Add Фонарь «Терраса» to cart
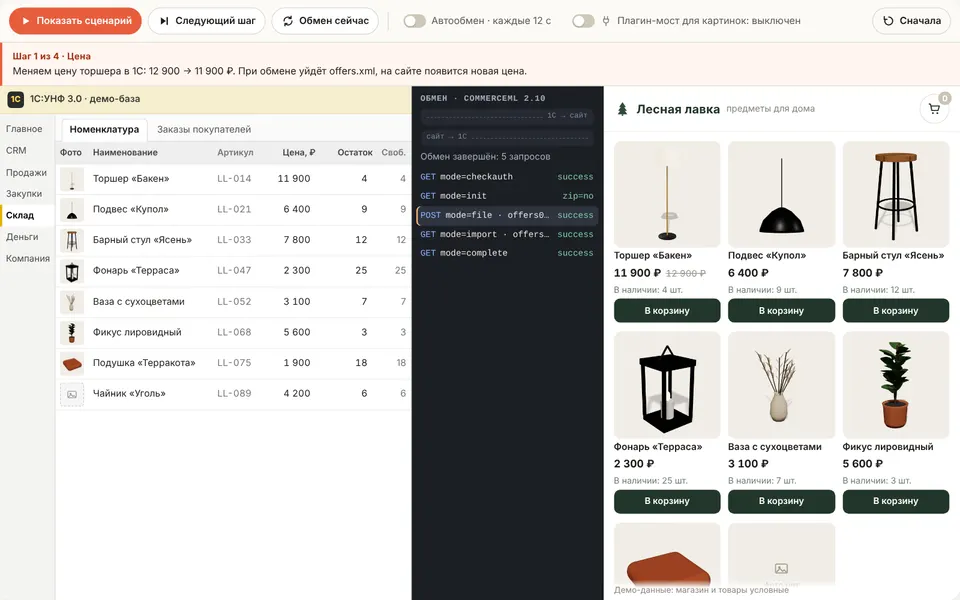The width and height of the screenshot is (960, 600). tap(667, 501)
